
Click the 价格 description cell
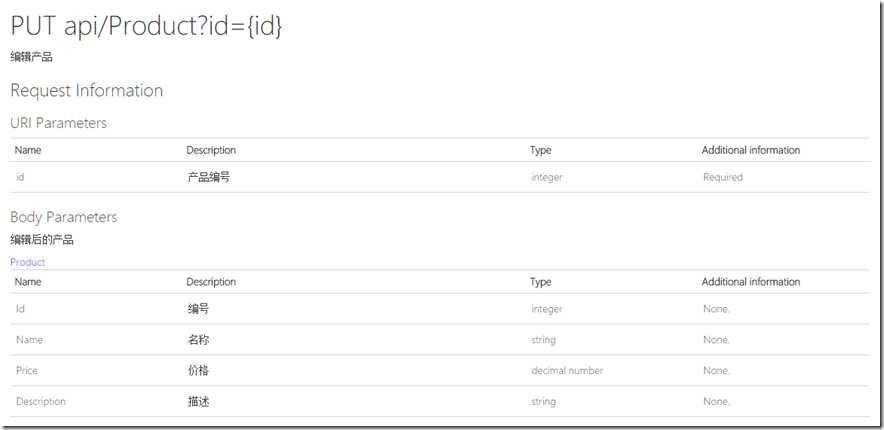(x=198, y=371)
